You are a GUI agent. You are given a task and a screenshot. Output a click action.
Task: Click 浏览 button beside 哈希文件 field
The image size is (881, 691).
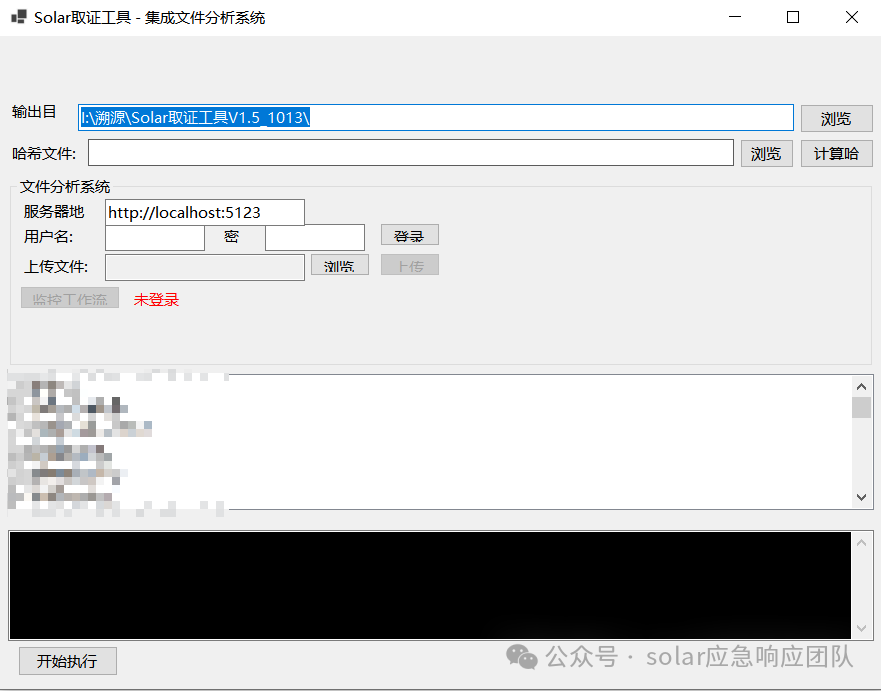[x=766, y=153]
